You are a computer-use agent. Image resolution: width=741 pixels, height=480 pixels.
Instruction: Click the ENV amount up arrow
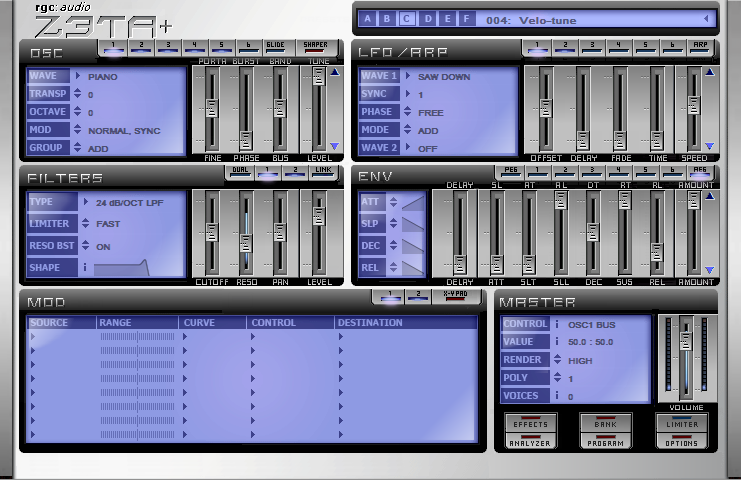point(710,196)
